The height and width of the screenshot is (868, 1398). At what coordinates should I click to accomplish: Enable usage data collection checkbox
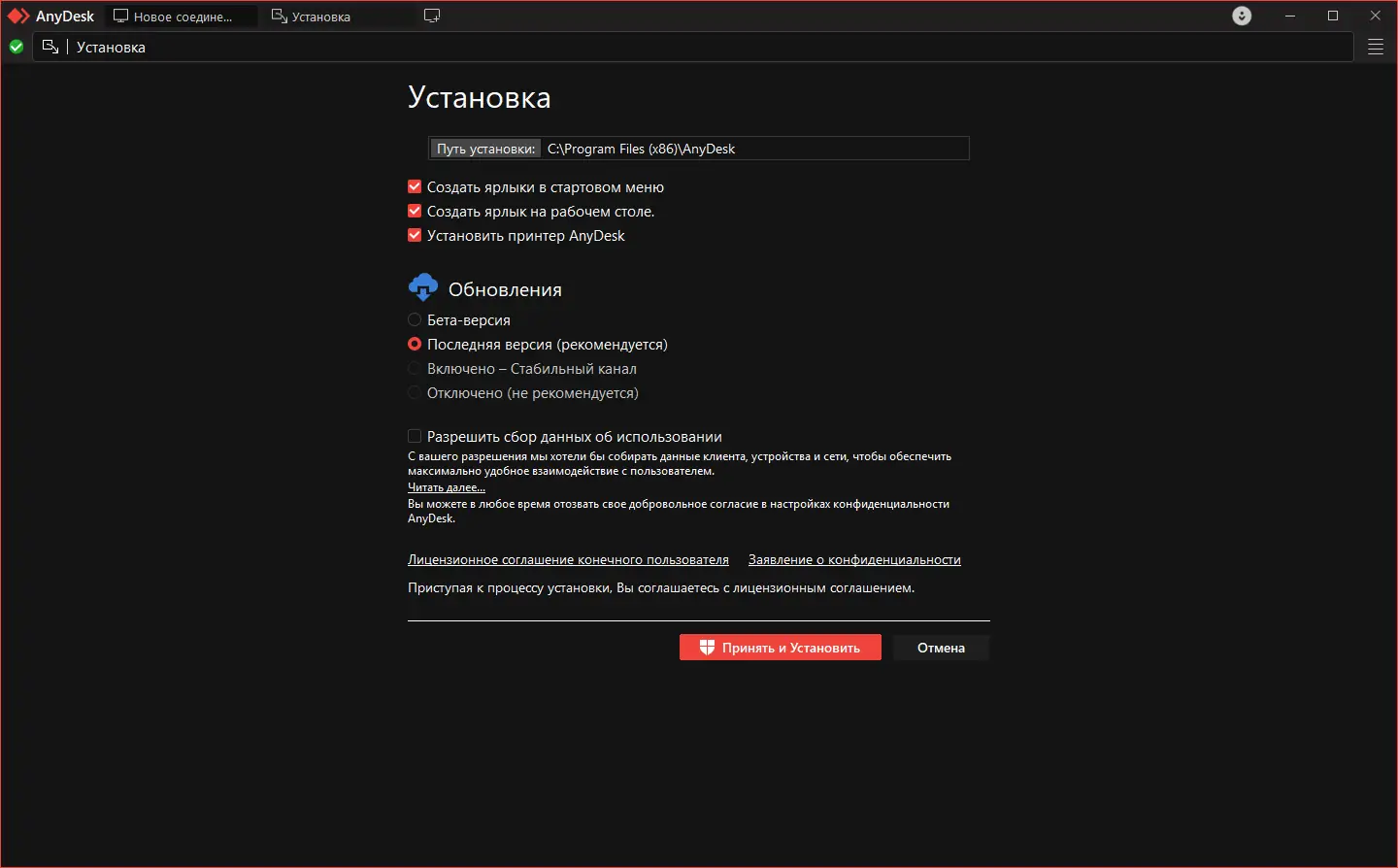coord(415,436)
